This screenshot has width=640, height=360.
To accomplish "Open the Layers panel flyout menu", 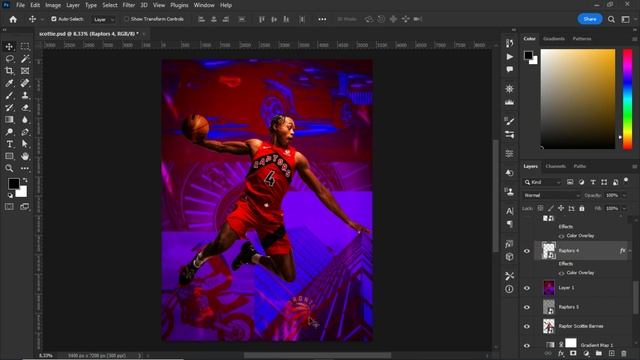I will (635, 167).
